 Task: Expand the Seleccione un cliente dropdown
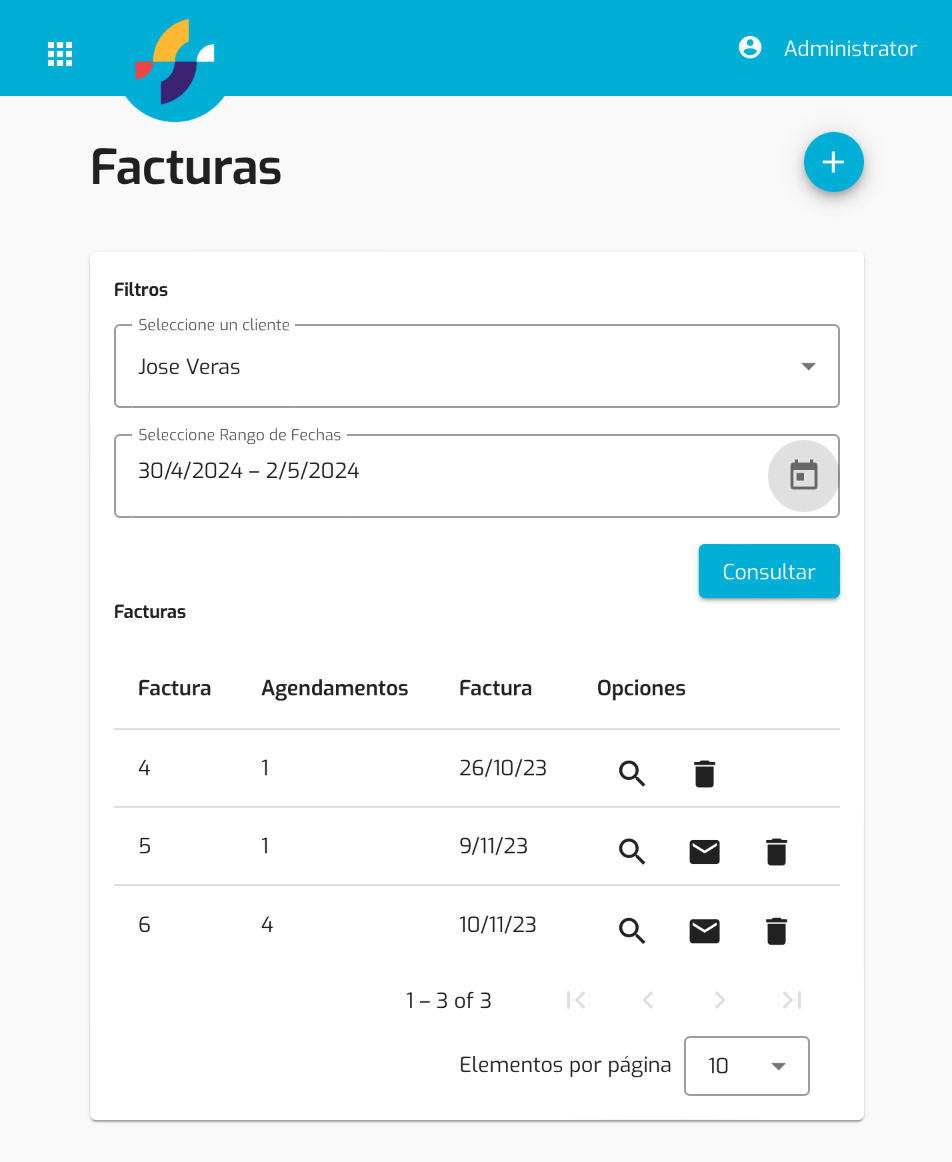tap(476, 366)
